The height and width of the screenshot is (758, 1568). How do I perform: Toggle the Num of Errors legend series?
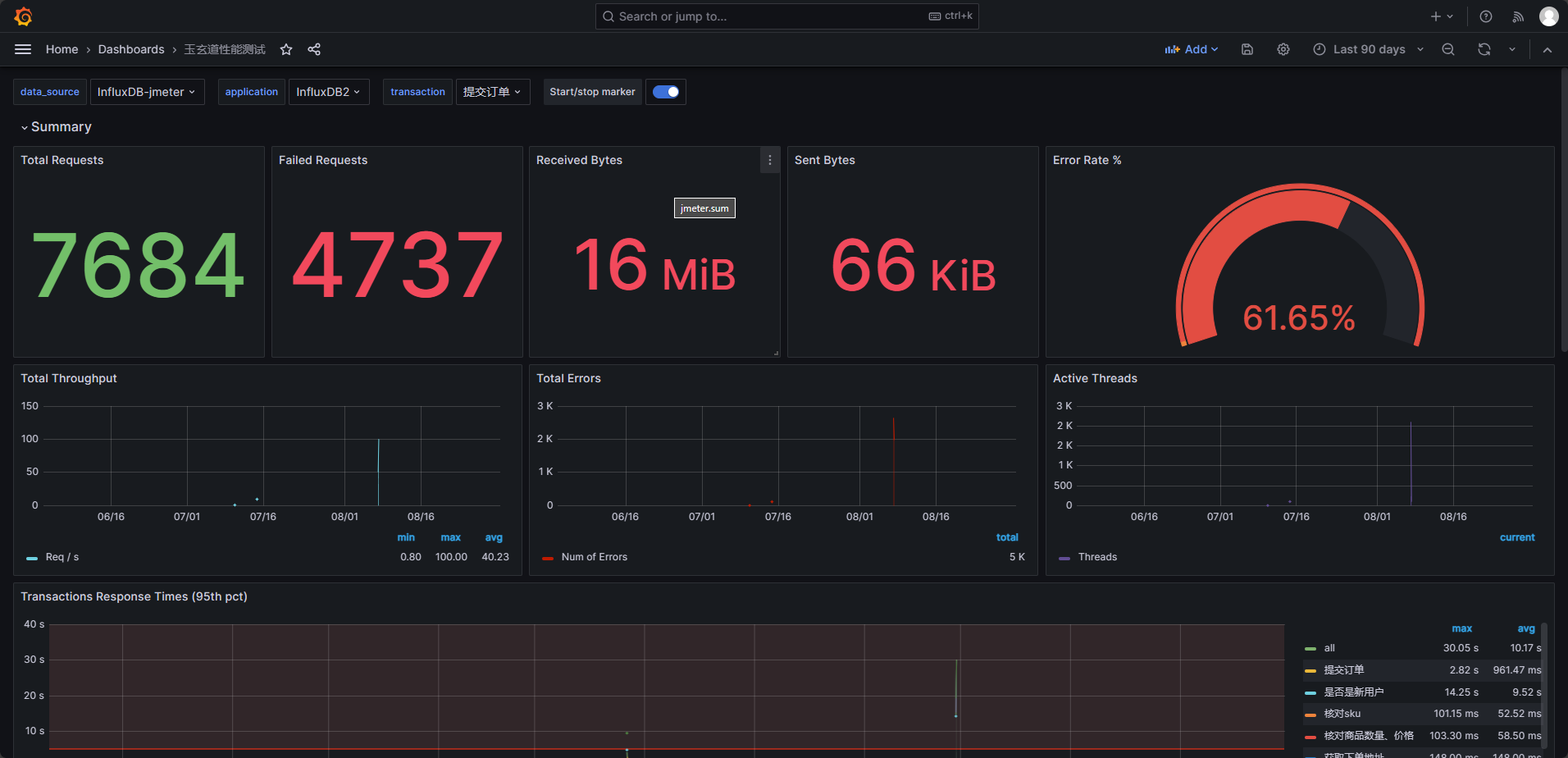(594, 557)
